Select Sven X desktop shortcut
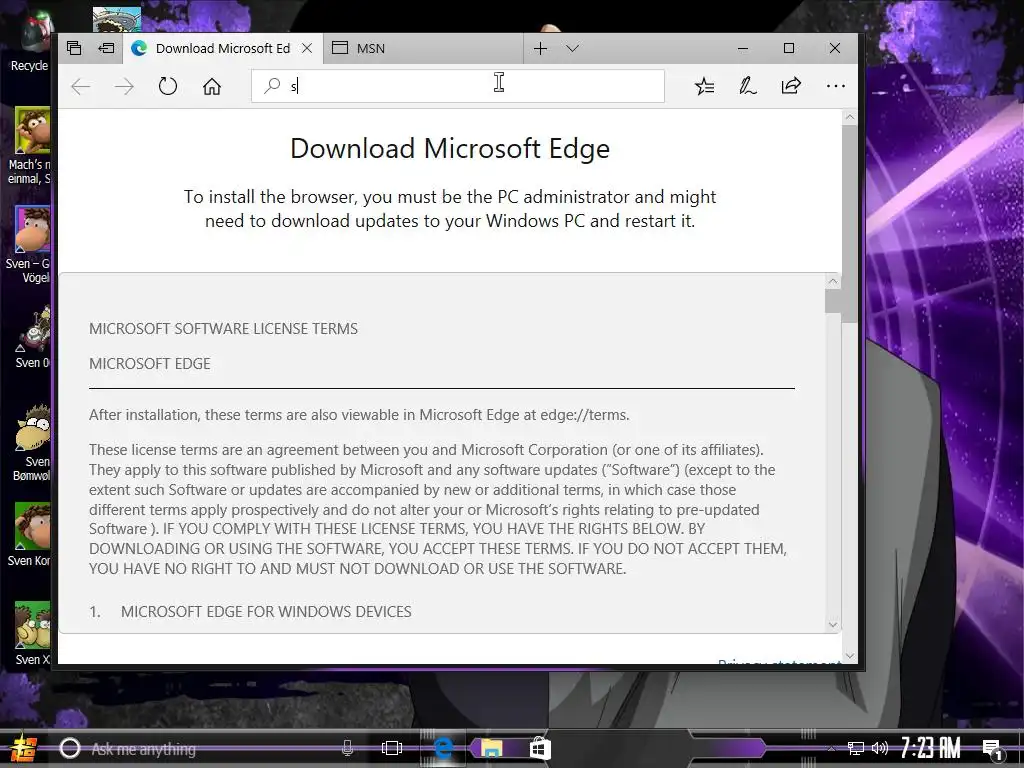This screenshot has width=1024, height=768. pos(30,633)
